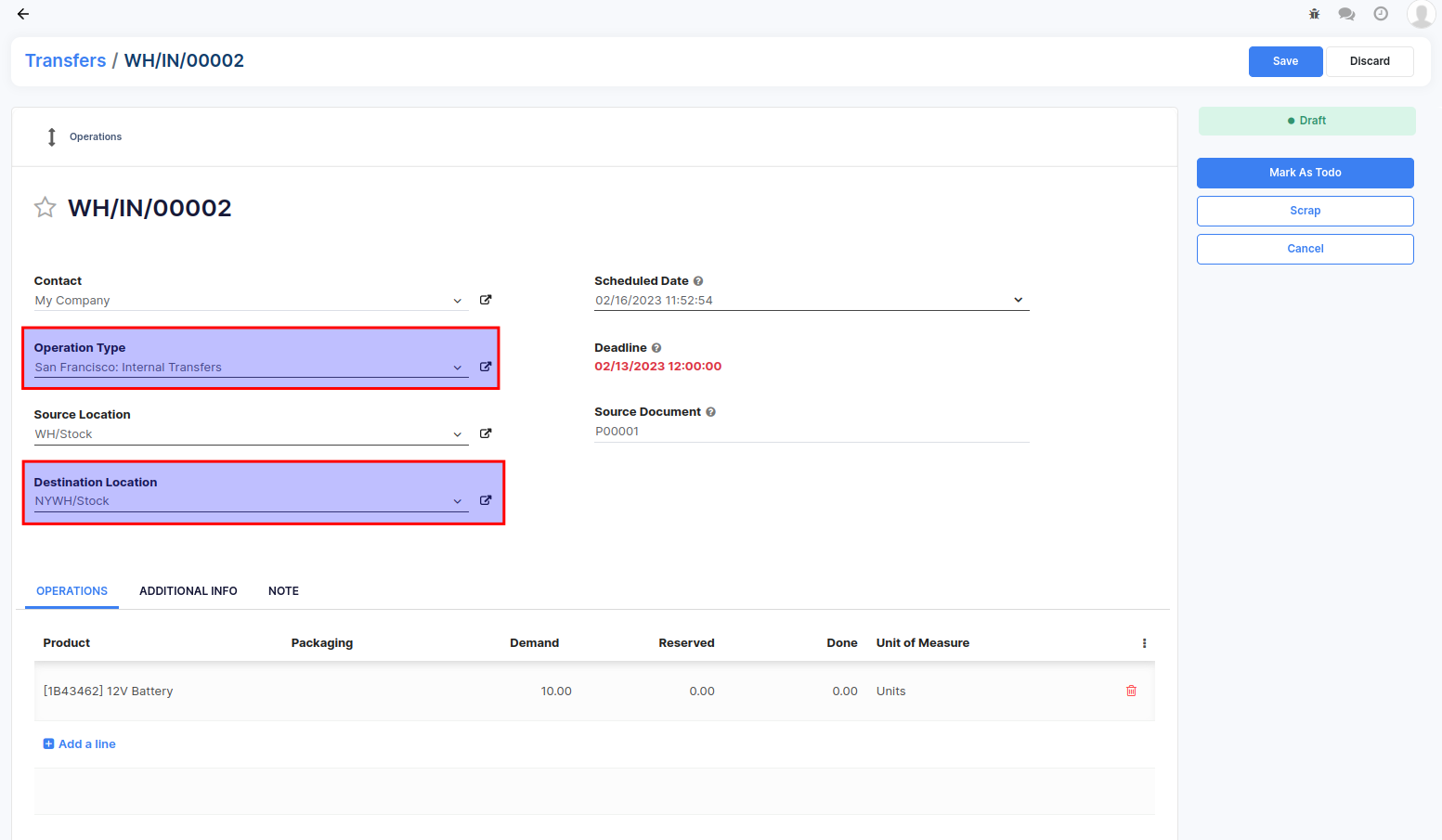The height and width of the screenshot is (840, 1442).
Task: Open the Scheduled Date picker dropdown
Action: click(x=1018, y=300)
